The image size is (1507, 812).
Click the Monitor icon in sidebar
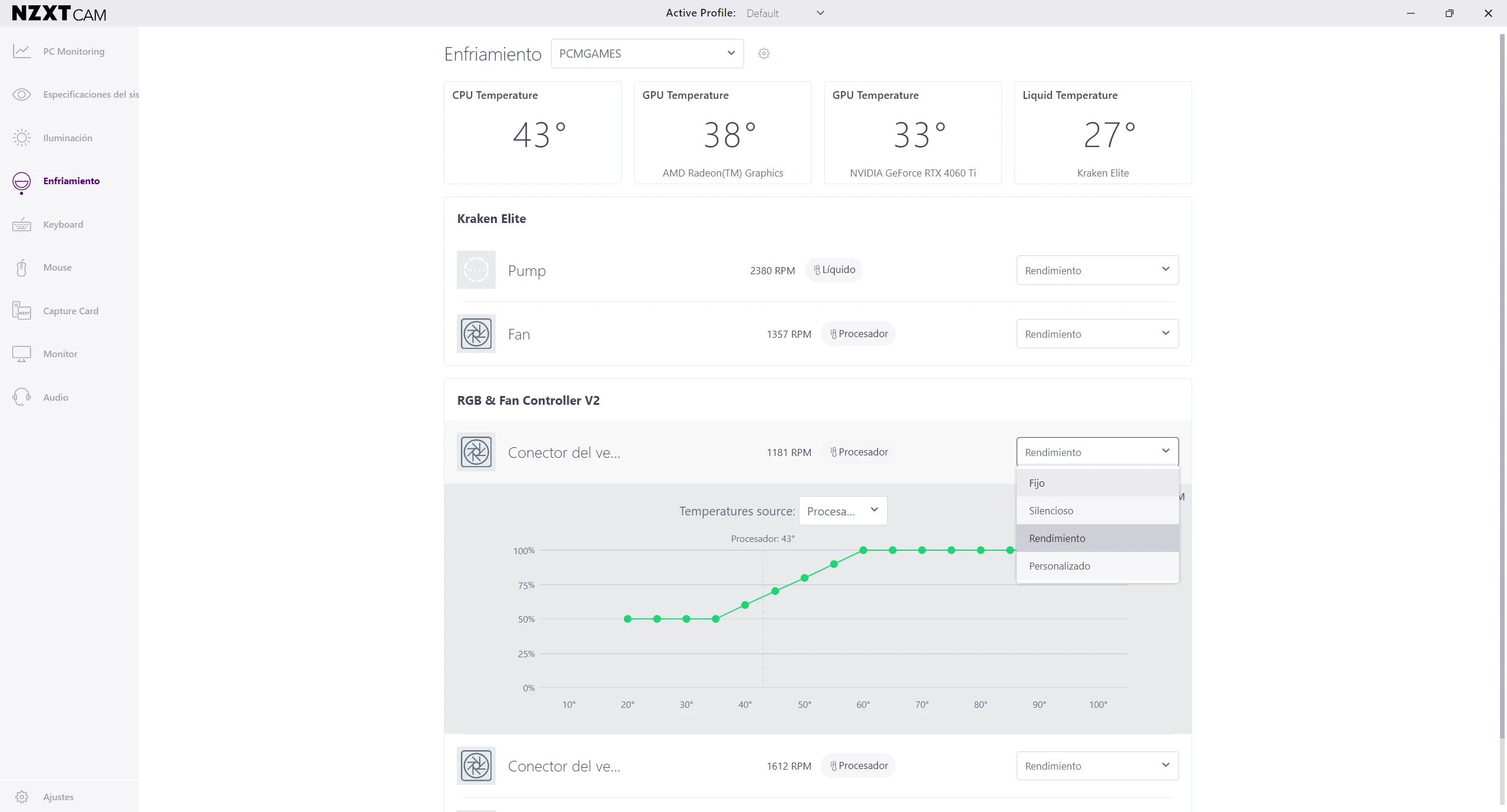pyautogui.click(x=22, y=354)
